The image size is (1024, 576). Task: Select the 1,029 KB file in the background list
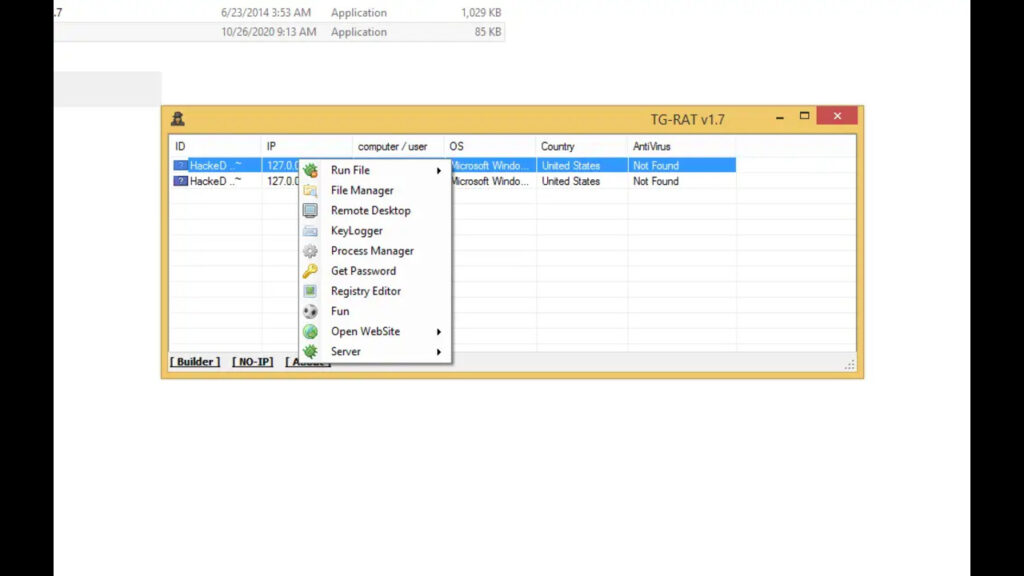tap(279, 12)
